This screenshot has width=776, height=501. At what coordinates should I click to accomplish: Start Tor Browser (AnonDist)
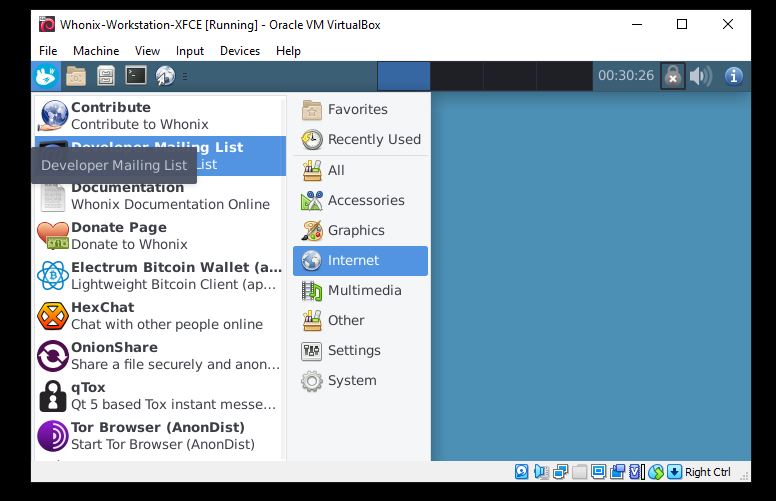(160, 436)
